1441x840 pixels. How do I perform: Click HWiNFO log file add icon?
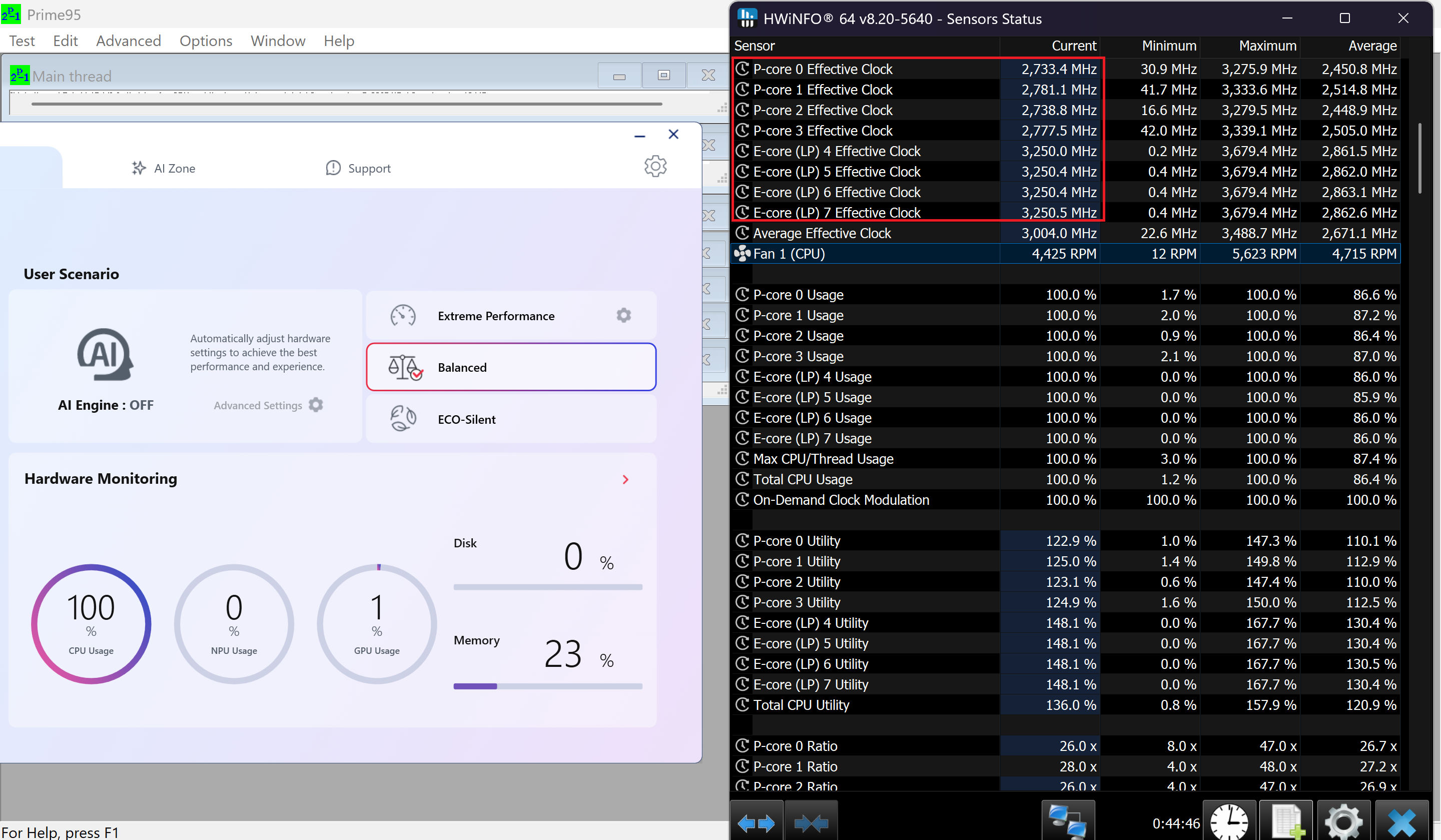1286,821
